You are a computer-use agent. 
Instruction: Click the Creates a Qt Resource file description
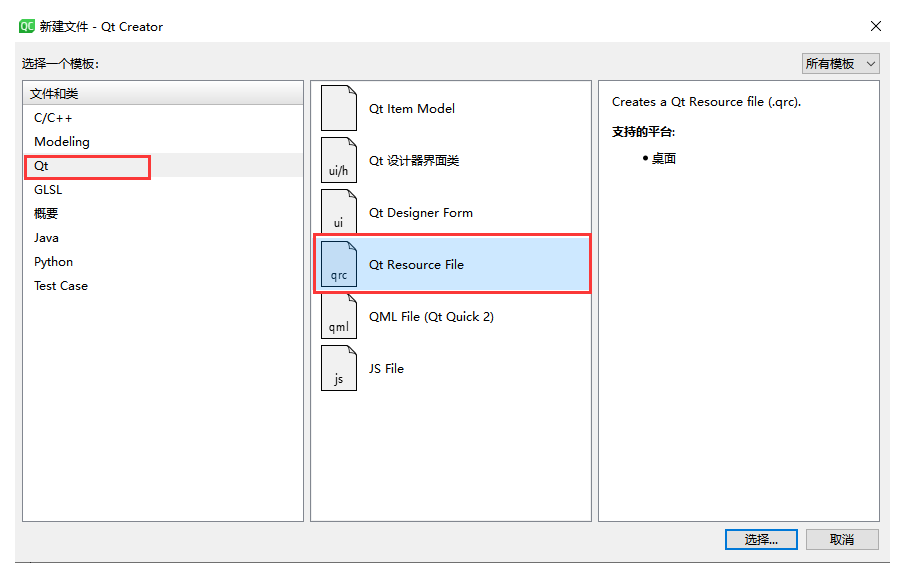pos(706,102)
